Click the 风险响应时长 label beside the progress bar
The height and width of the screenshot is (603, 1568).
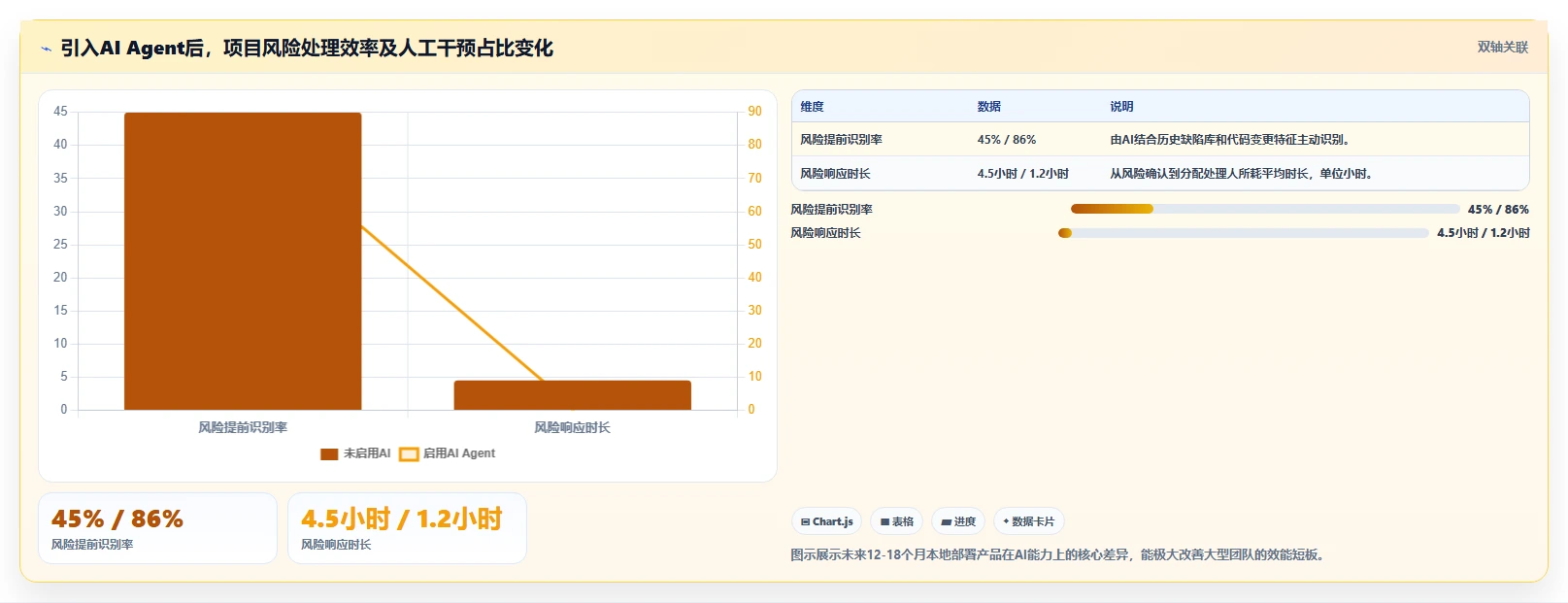tap(826, 233)
